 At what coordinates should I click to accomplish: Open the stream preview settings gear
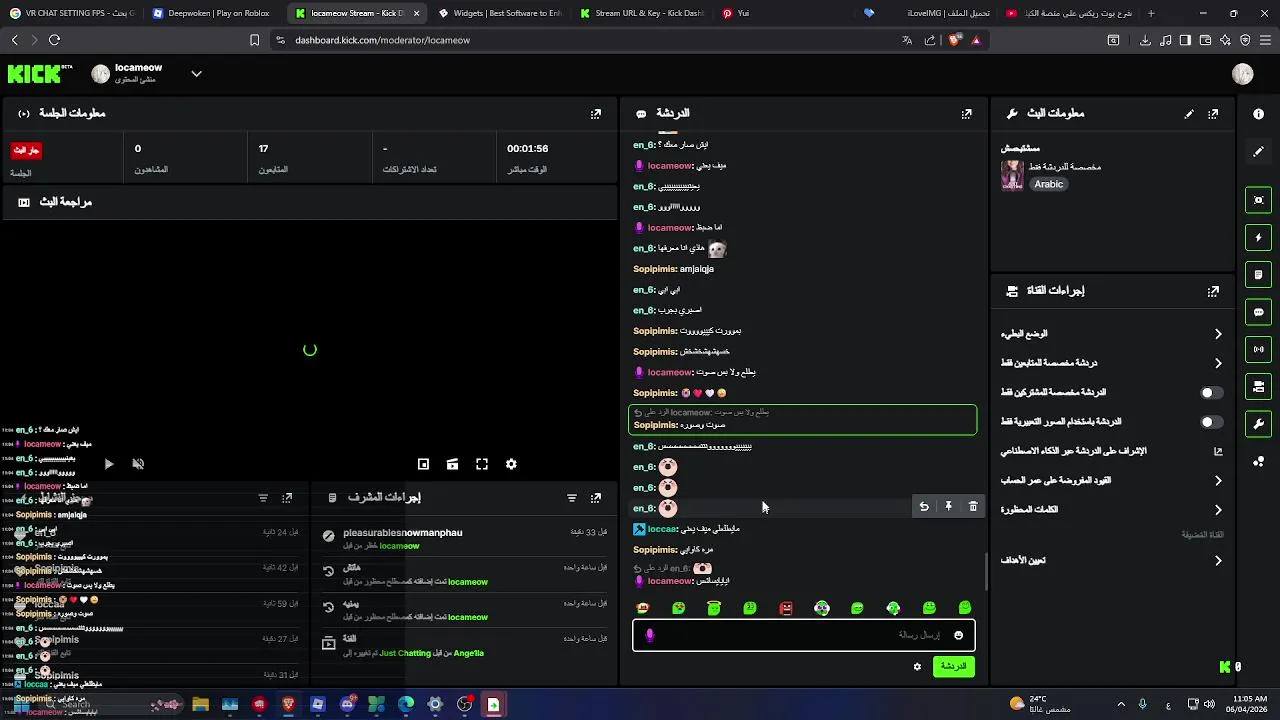tap(511, 464)
